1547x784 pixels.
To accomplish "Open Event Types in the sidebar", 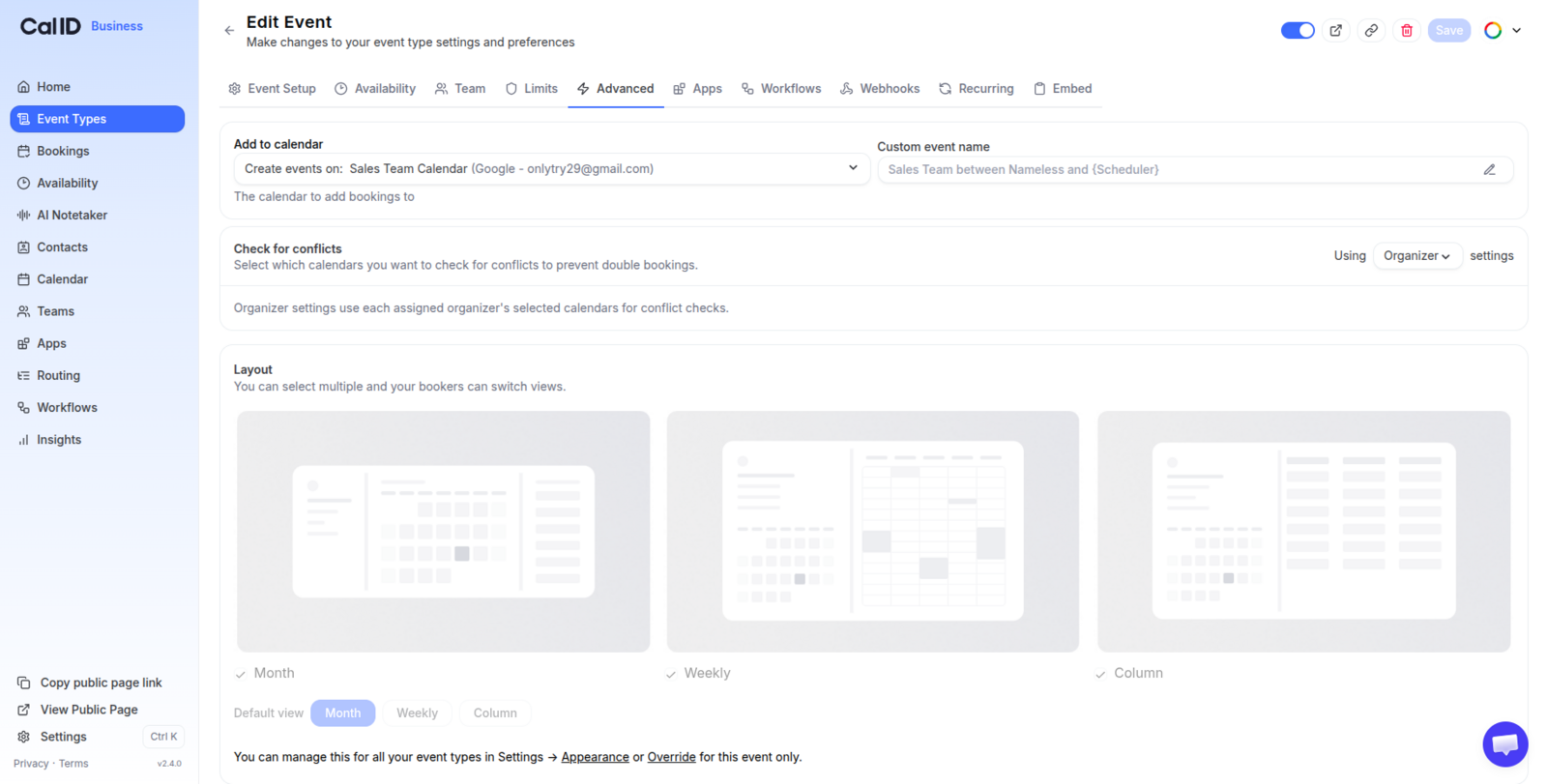I will (x=97, y=119).
